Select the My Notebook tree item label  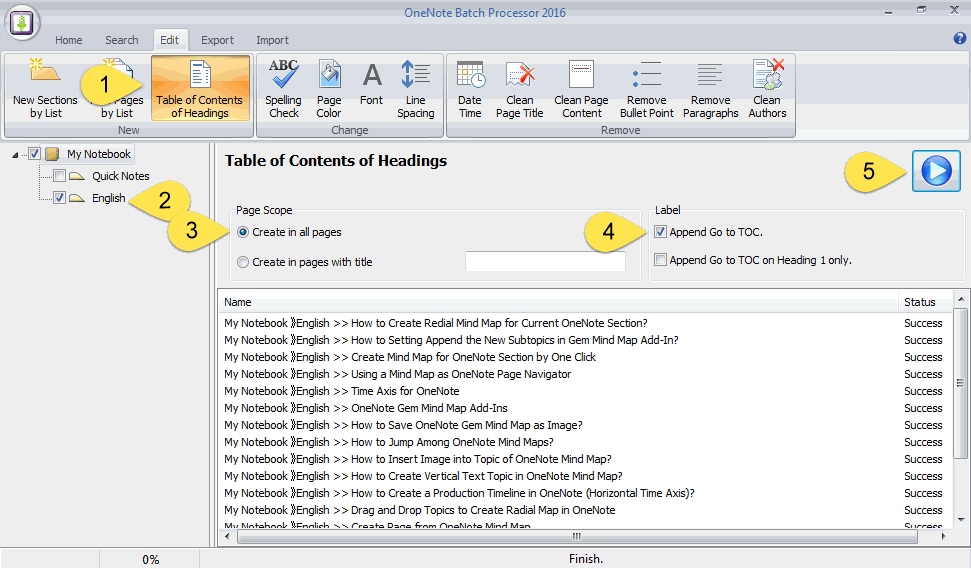pos(99,154)
